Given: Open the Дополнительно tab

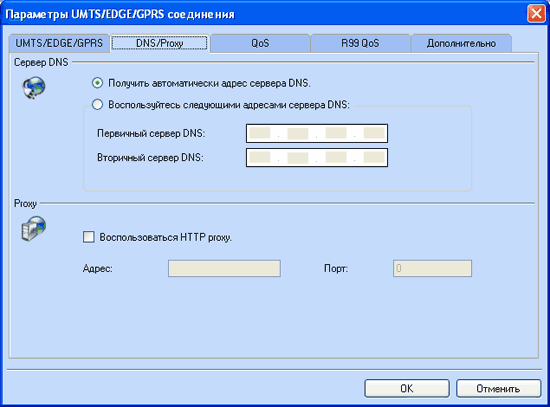Looking at the screenshot, I should click(461, 44).
